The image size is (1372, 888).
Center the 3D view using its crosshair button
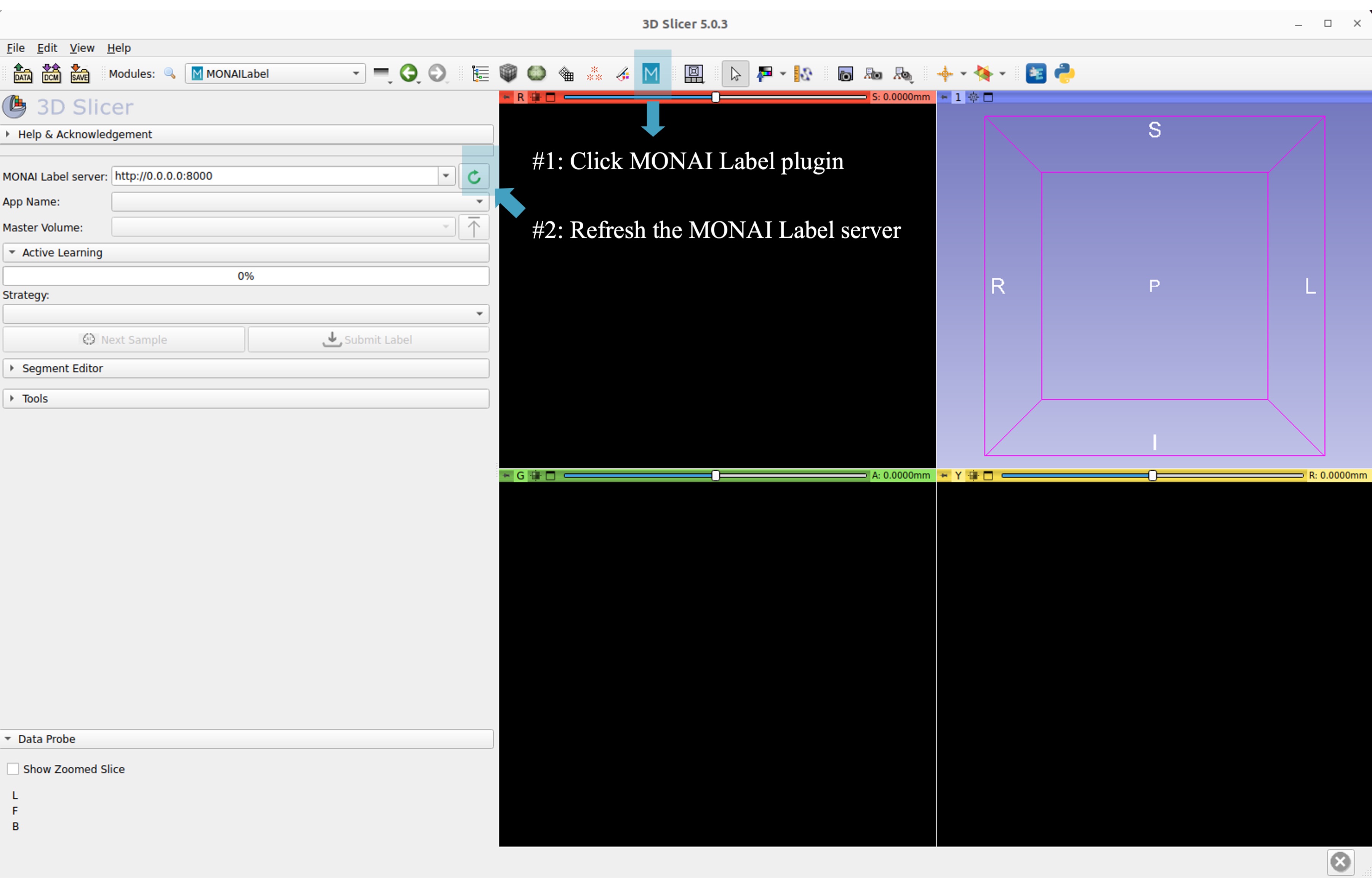point(973,98)
